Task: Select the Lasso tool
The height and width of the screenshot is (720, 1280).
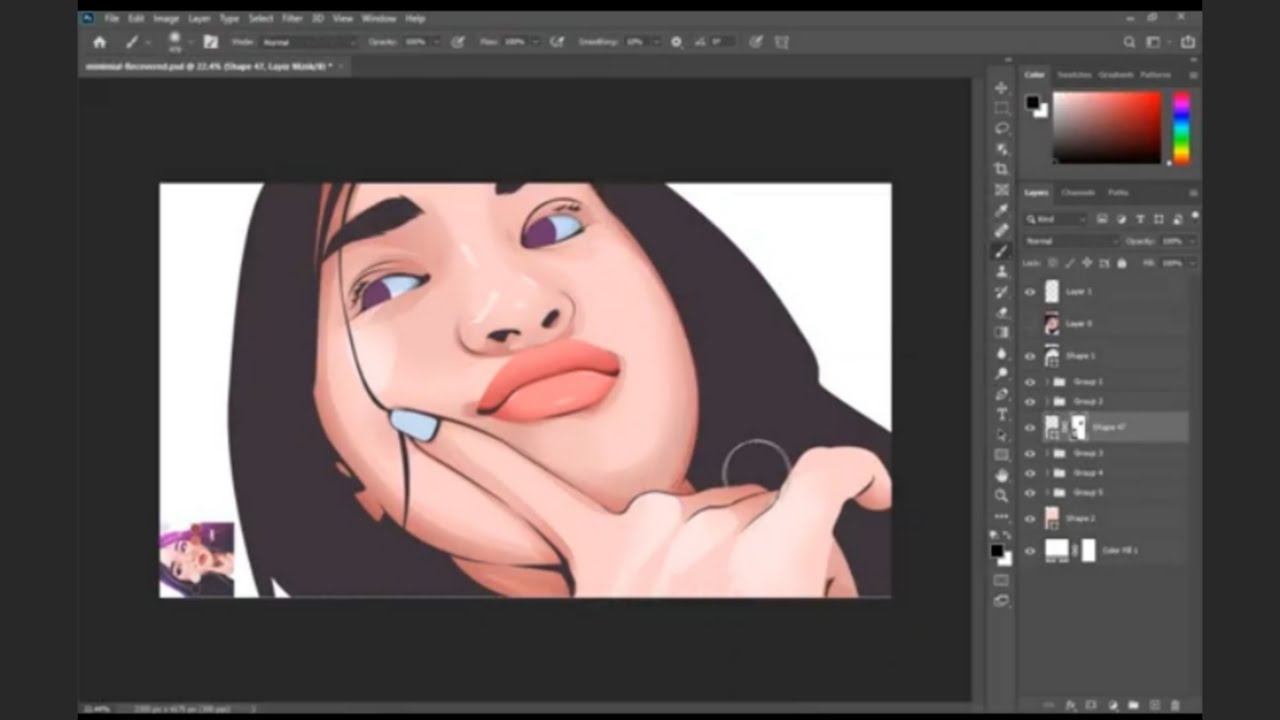Action: [x=1001, y=129]
